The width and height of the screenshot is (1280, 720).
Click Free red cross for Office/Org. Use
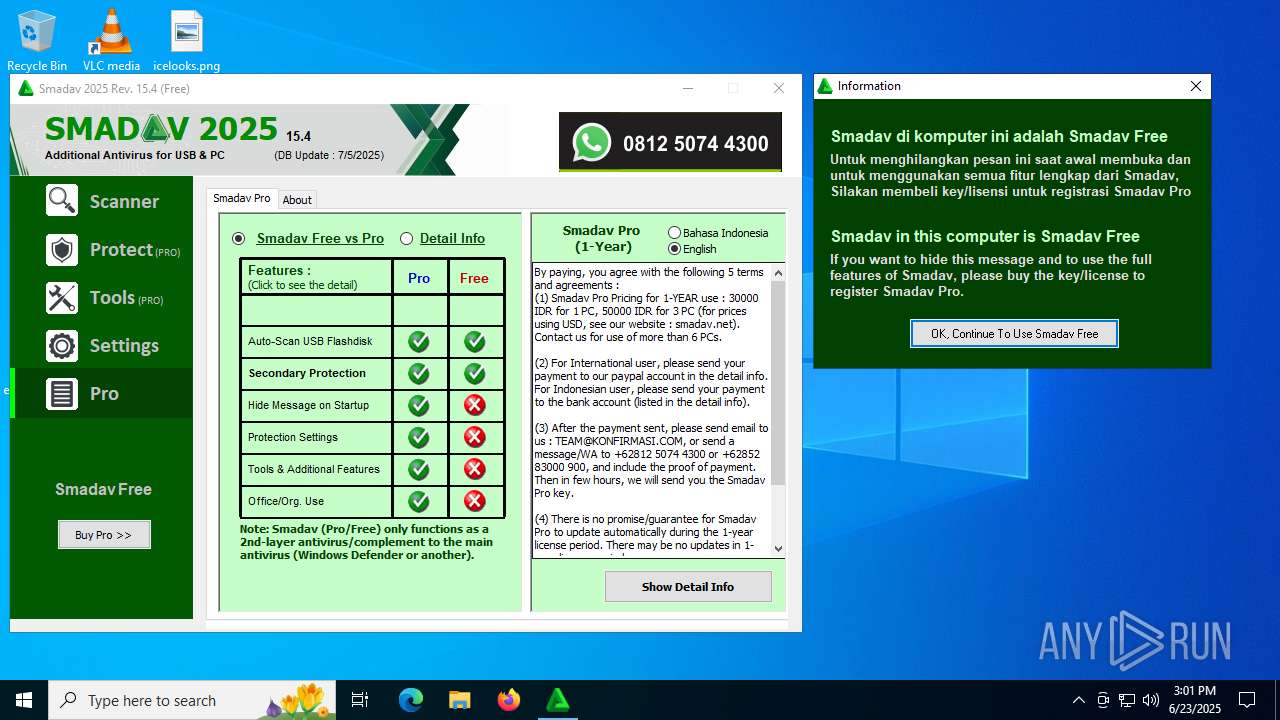[x=474, y=501]
